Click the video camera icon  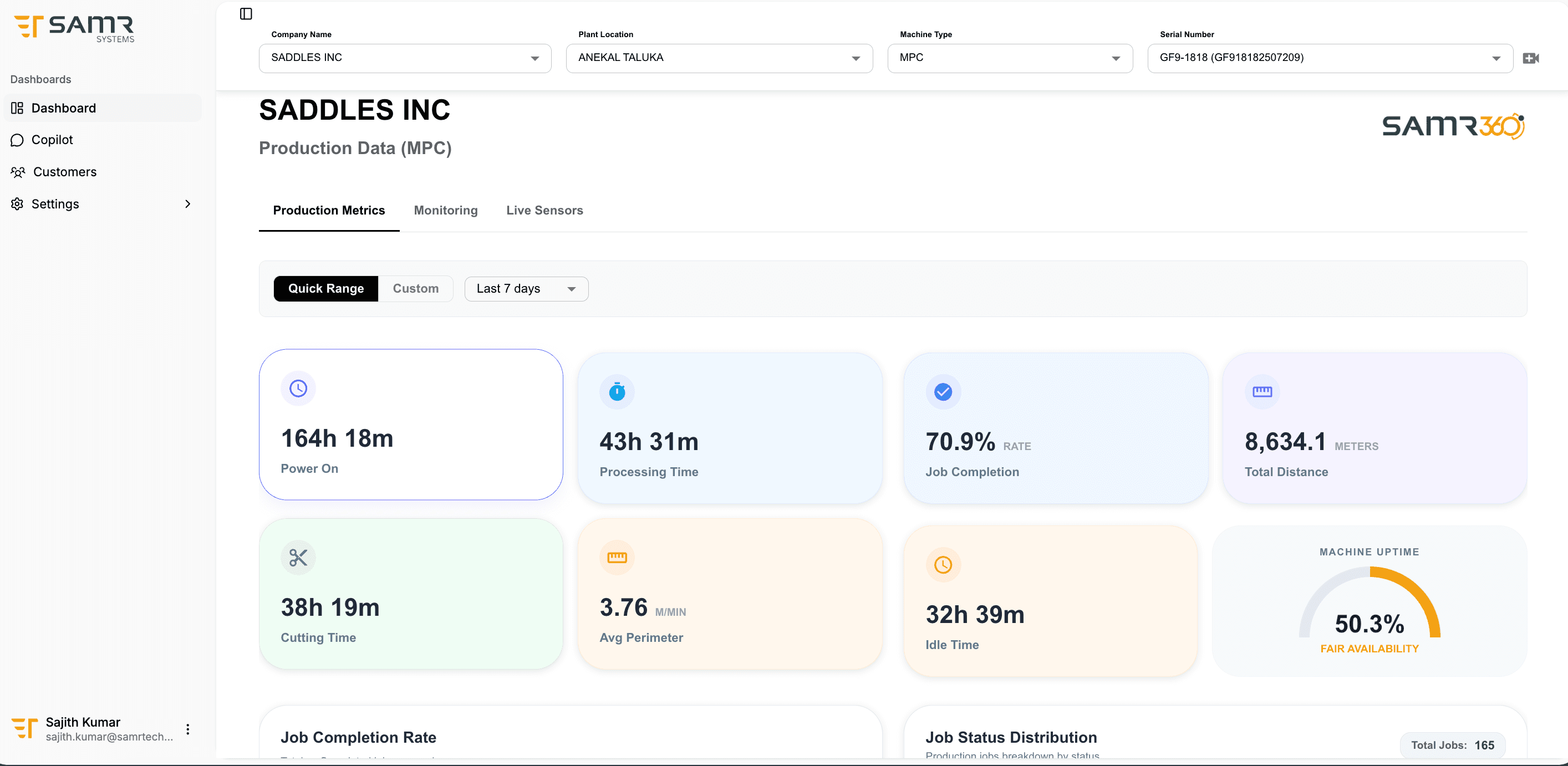click(1531, 58)
